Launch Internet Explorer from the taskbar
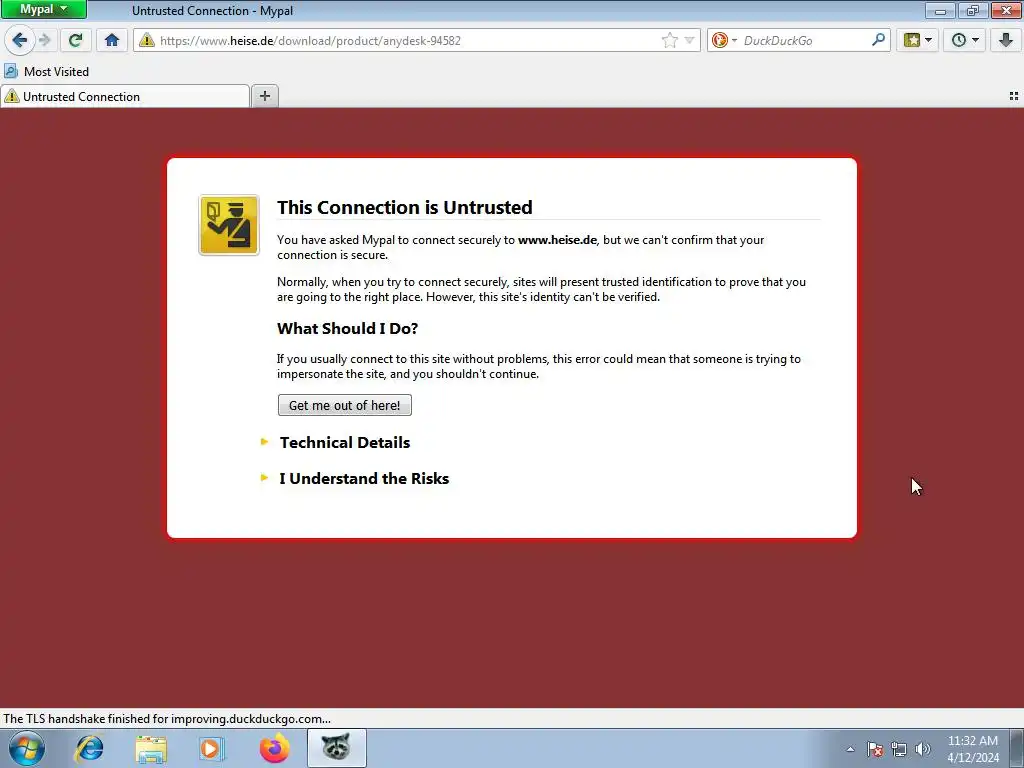The width and height of the screenshot is (1024, 768). pos(89,748)
